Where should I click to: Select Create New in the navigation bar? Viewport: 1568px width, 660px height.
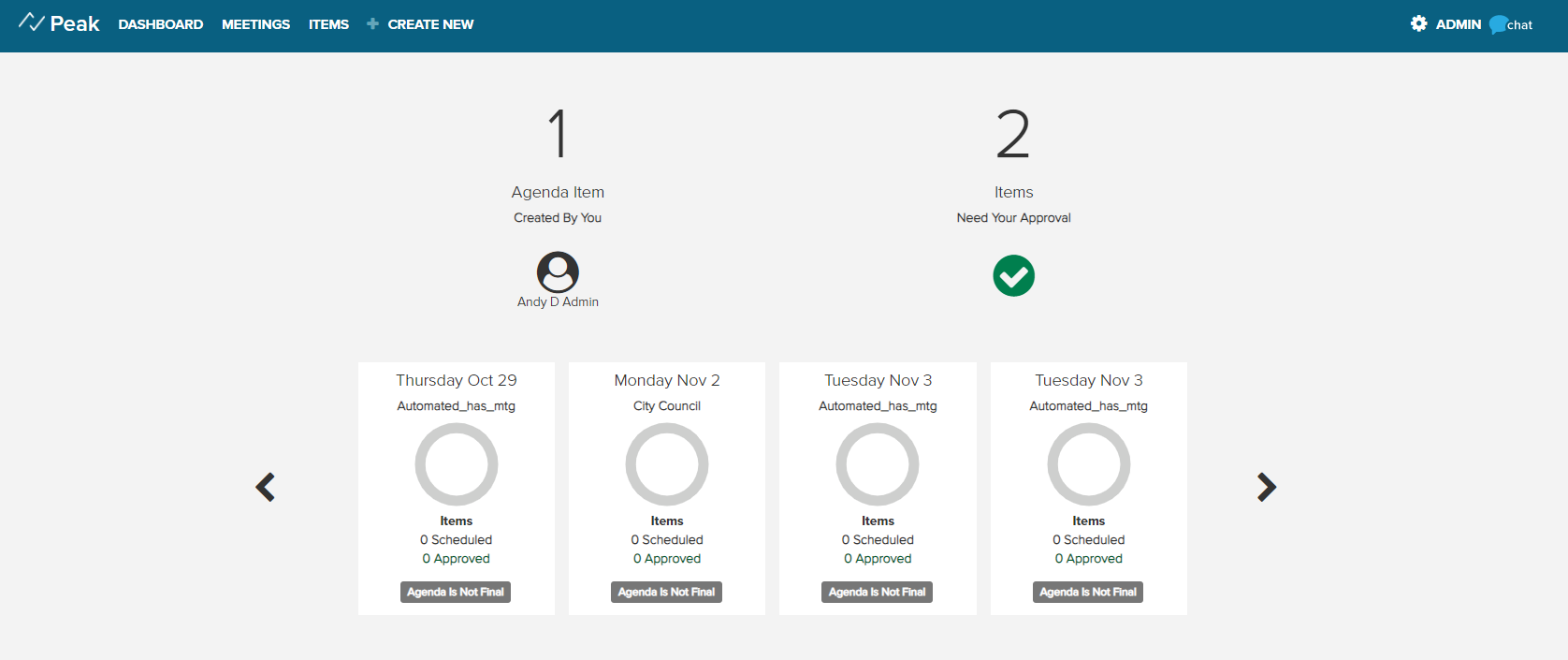coord(430,24)
